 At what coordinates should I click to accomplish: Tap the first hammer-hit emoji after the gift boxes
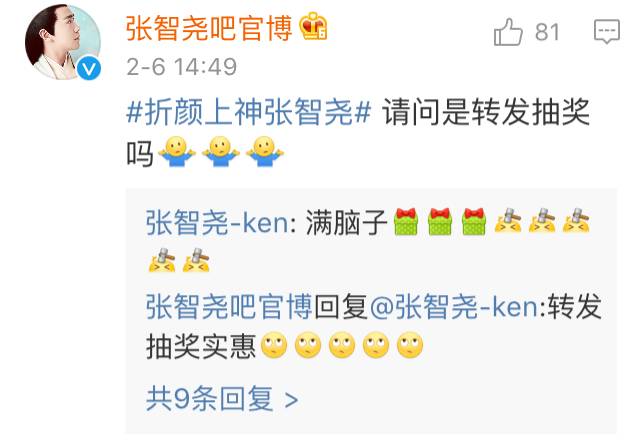(x=508, y=220)
